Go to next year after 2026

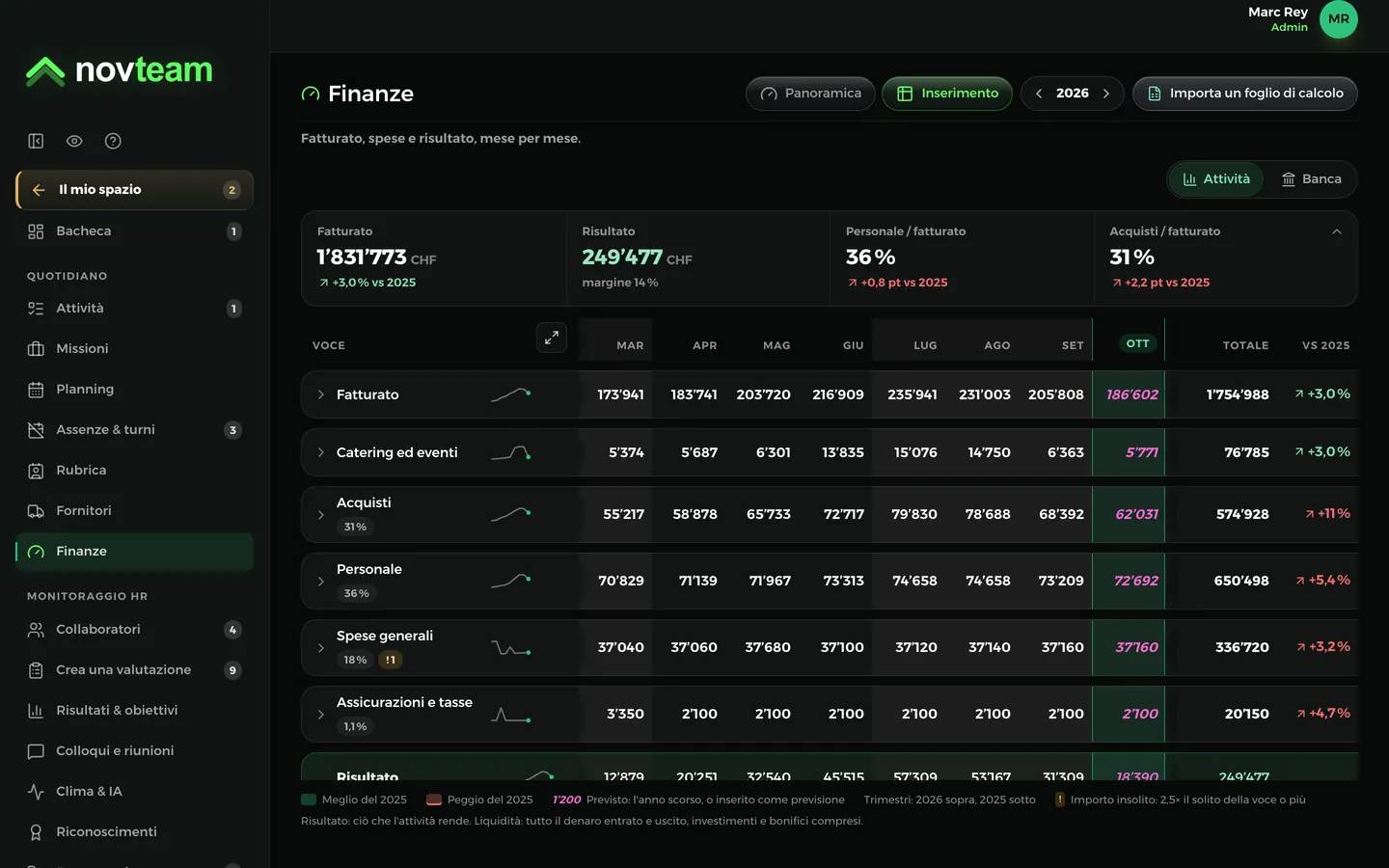1106,94
